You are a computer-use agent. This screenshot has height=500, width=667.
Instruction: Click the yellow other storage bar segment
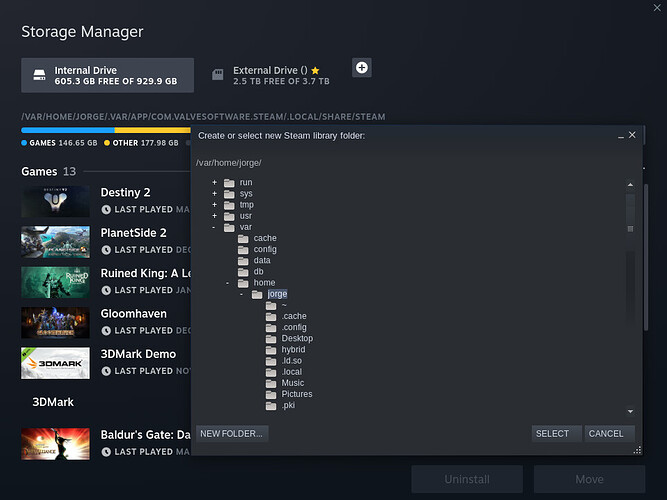point(153,130)
